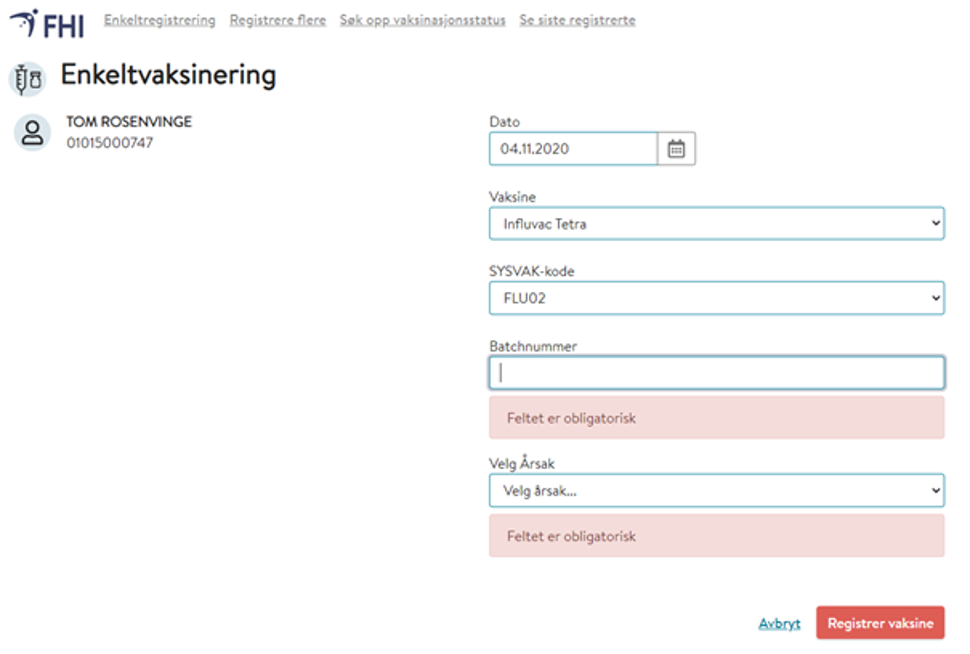Select patient name Tom Rosenvinge

tap(129, 122)
